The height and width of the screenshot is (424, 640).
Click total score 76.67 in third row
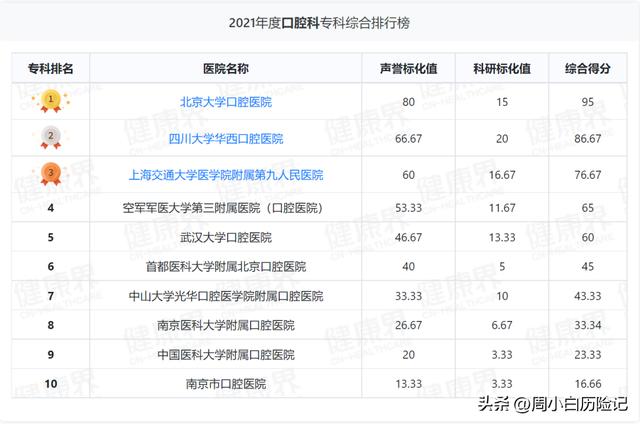[x=588, y=175]
